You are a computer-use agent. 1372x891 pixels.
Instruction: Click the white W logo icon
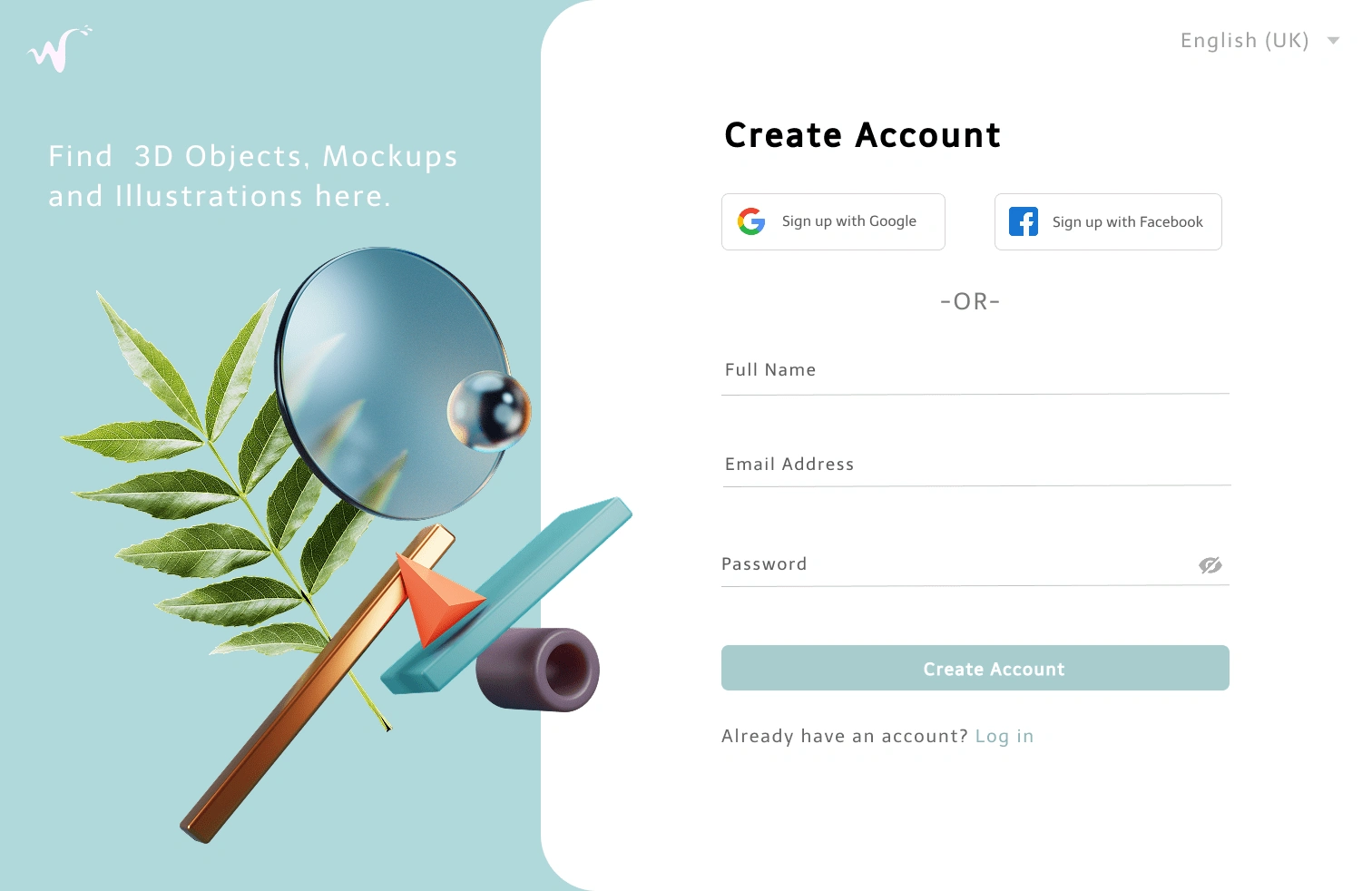[x=60, y=49]
